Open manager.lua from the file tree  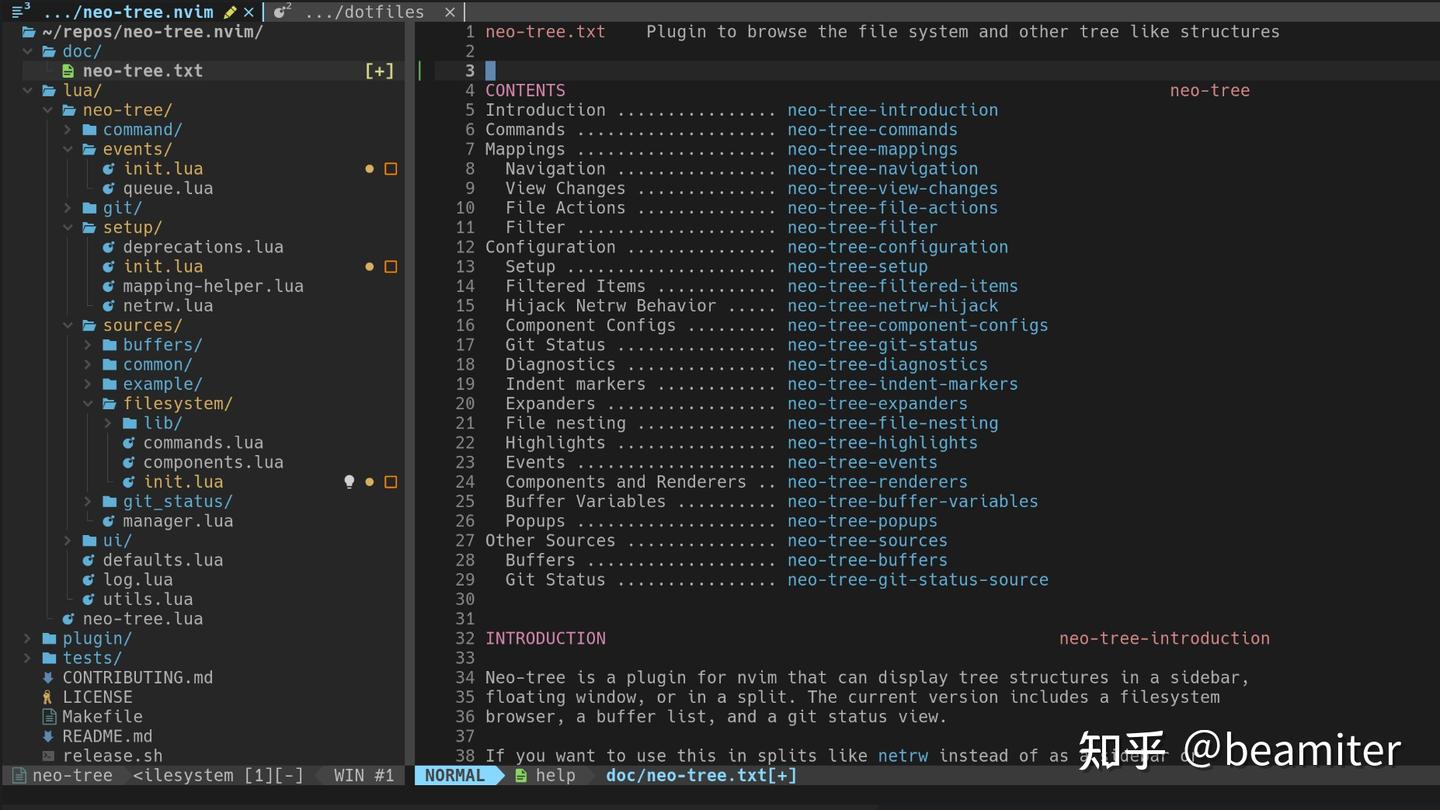[178, 521]
